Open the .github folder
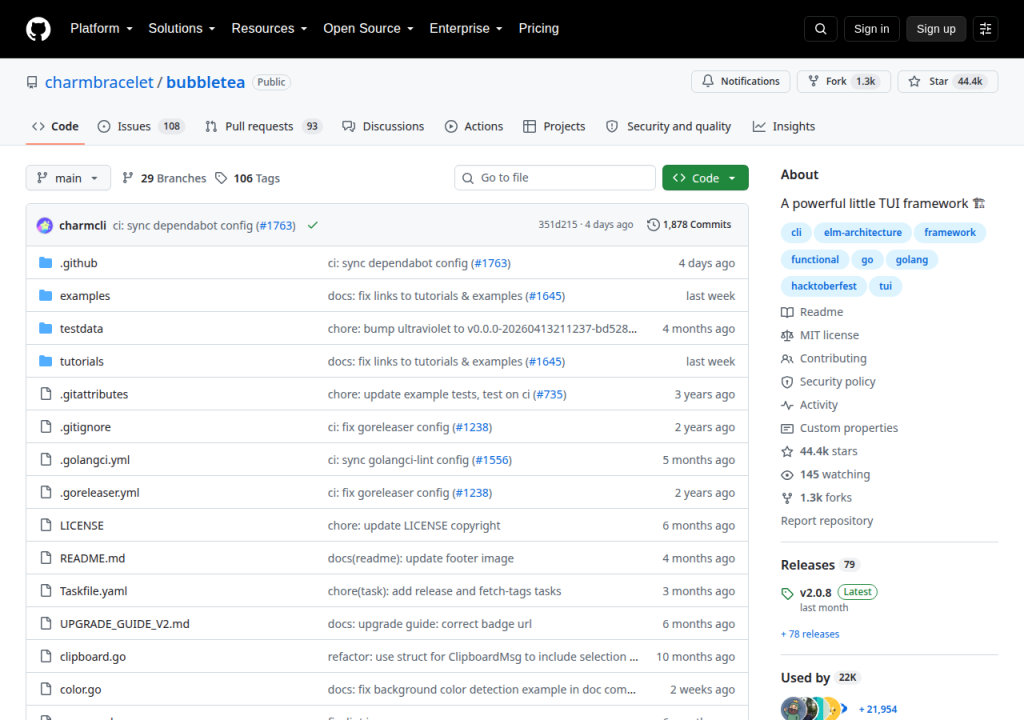The width and height of the screenshot is (1024, 720). coord(78,263)
